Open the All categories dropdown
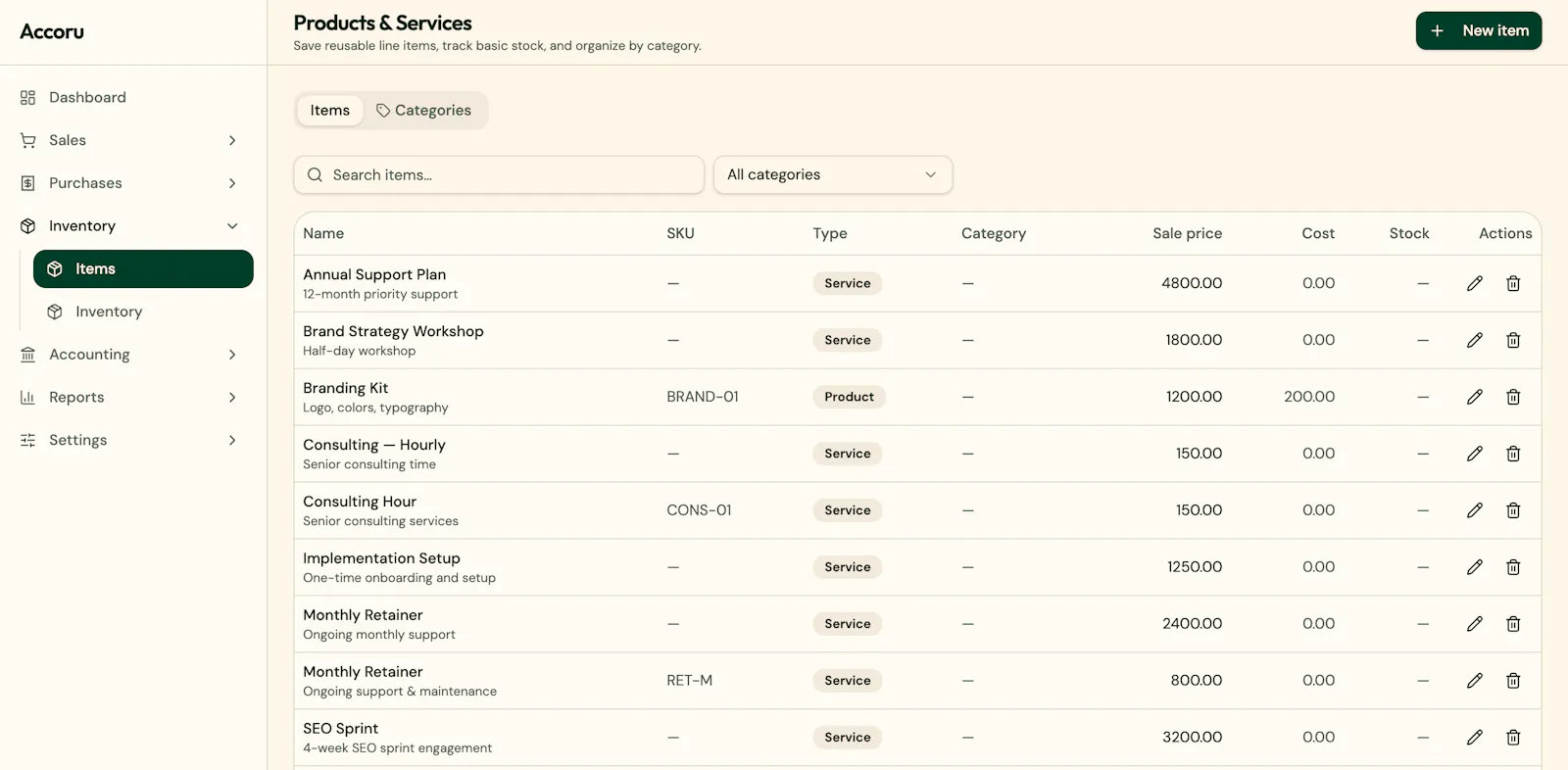This screenshot has height=770, width=1568. click(x=833, y=174)
